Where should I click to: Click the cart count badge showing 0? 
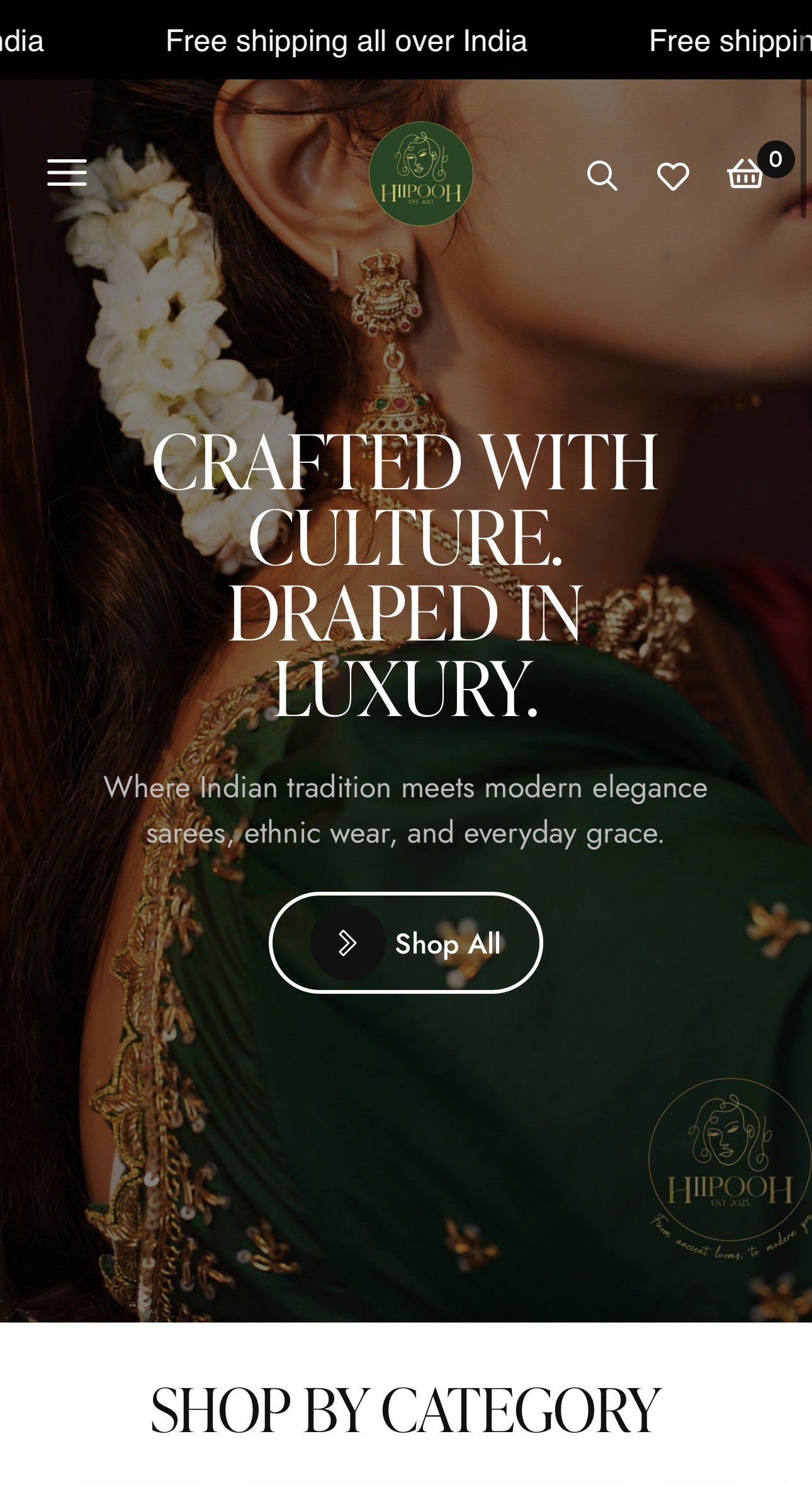pyautogui.click(x=775, y=159)
